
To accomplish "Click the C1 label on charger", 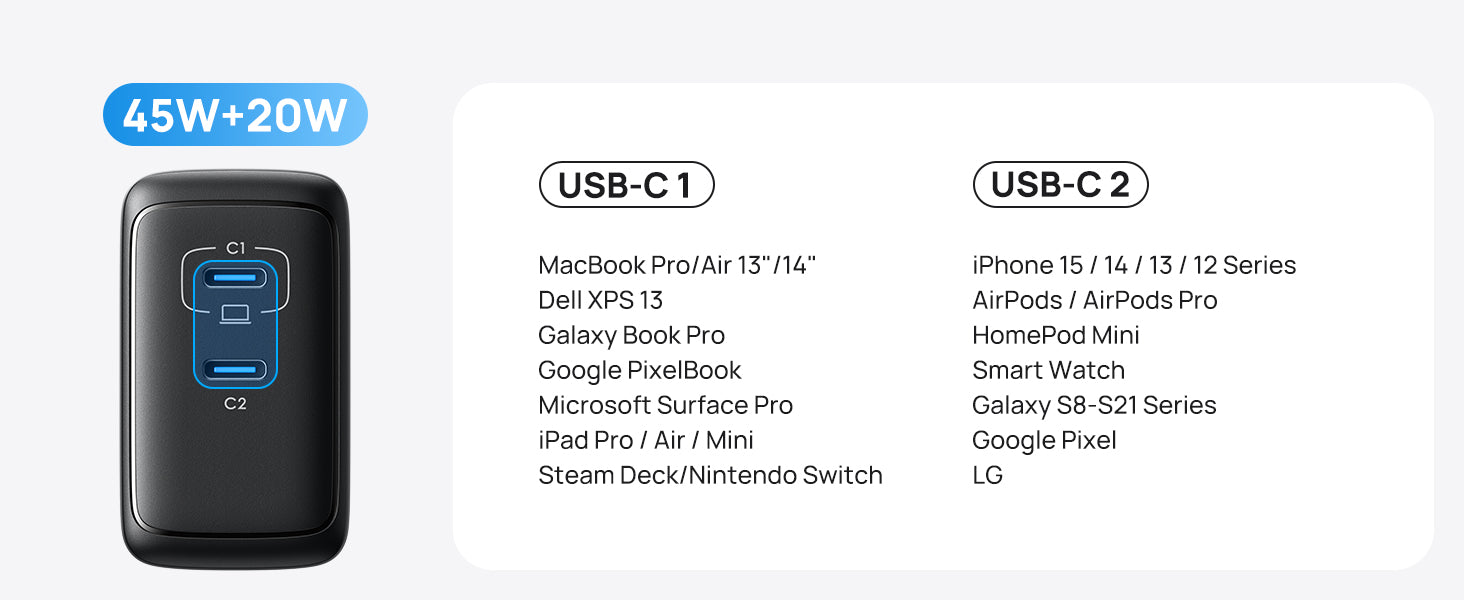I will tap(235, 247).
